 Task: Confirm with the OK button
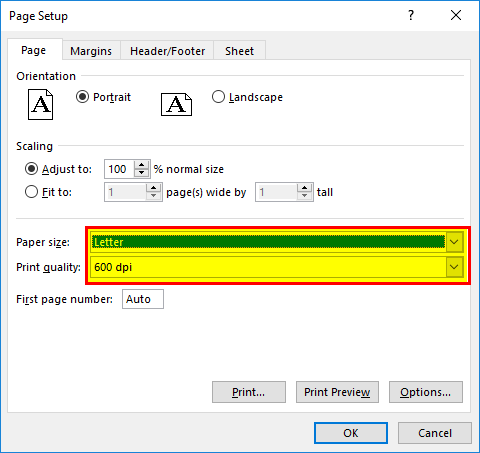[x=351, y=433]
